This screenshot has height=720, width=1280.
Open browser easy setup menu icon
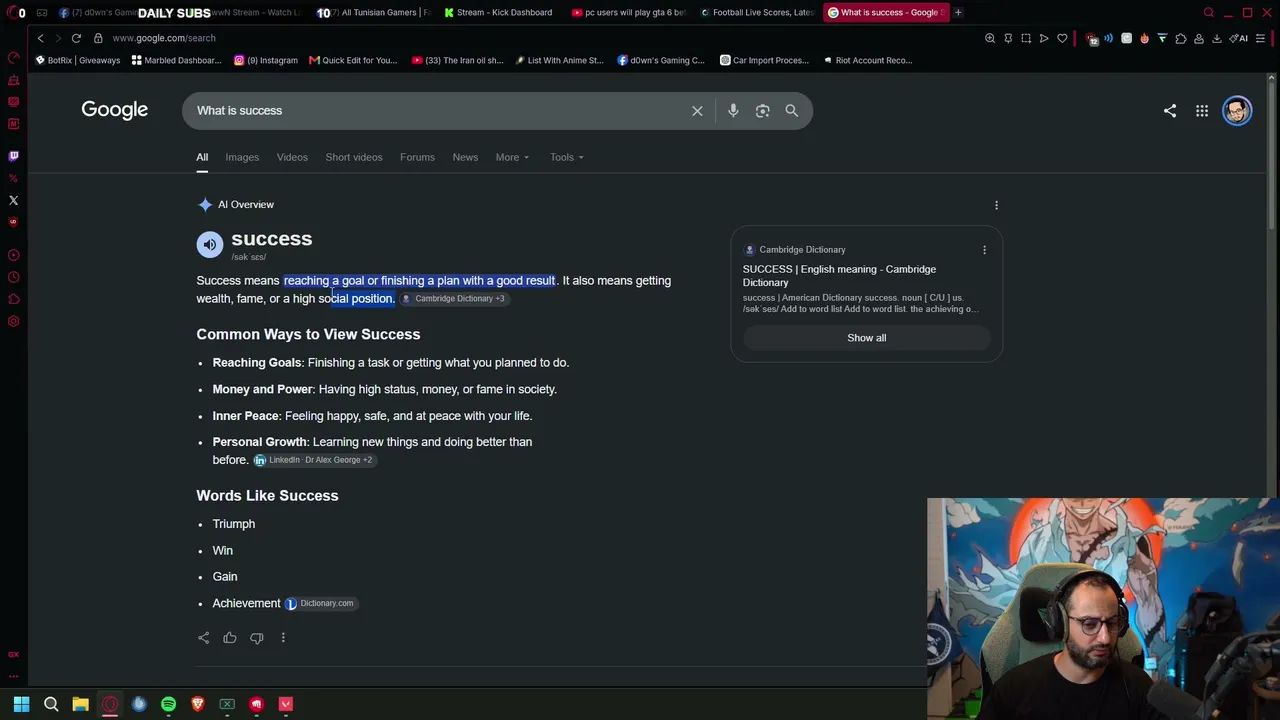(x=1260, y=38)
